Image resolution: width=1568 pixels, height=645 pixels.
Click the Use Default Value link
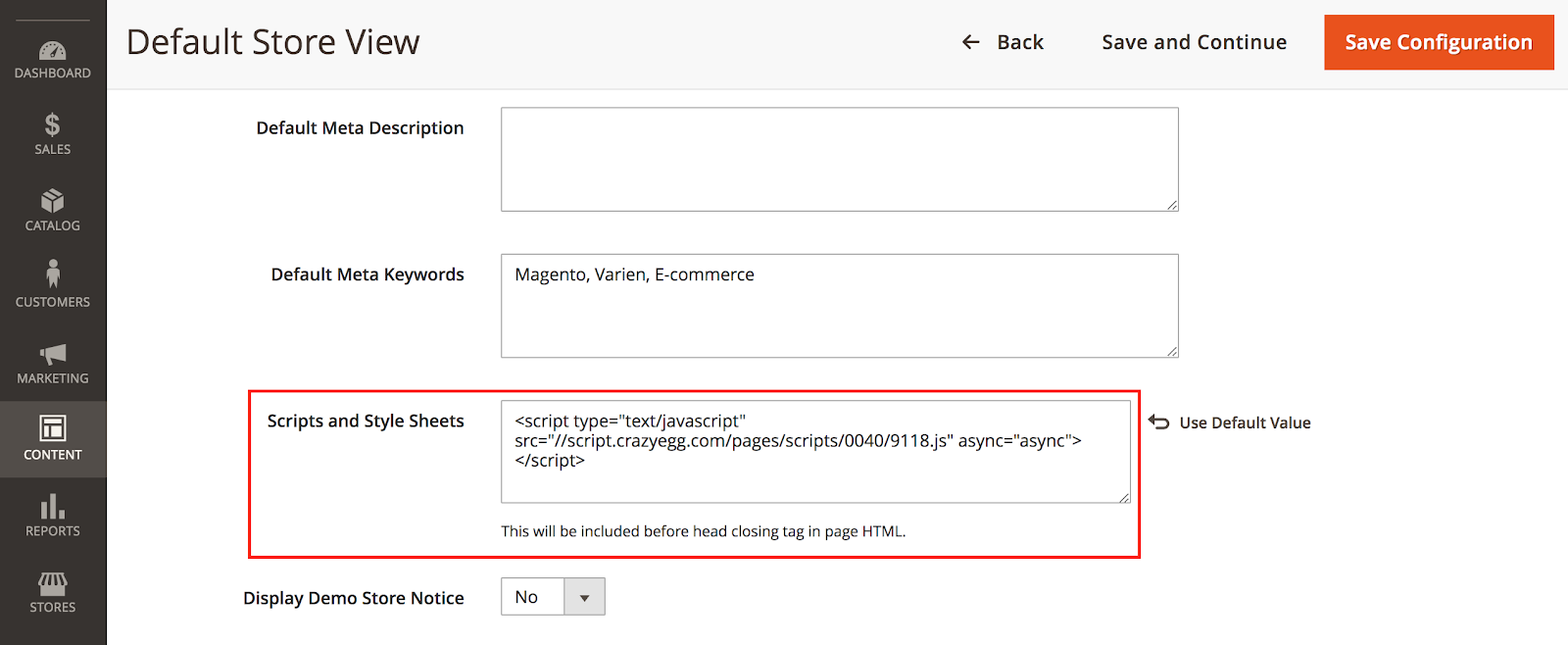pyautogui.click(x=1245, y=422)
